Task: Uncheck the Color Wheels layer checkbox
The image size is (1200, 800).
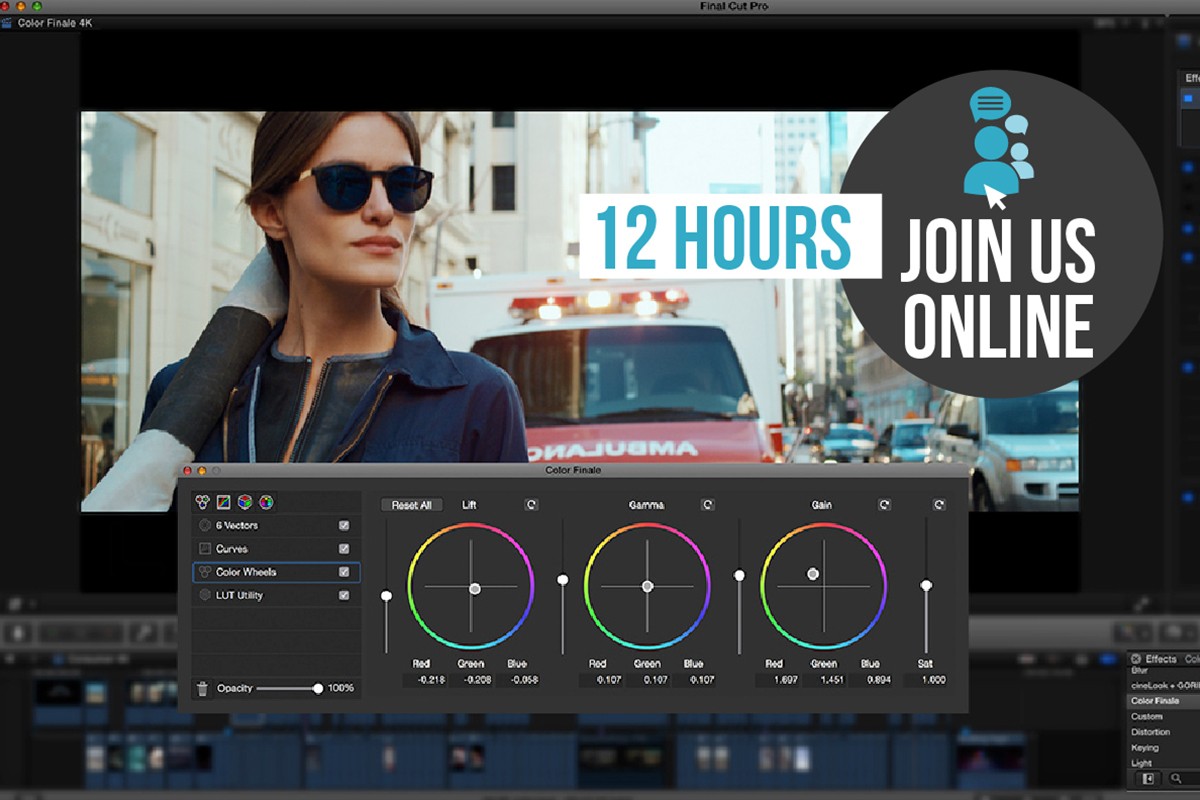Action: pos(344,572)
